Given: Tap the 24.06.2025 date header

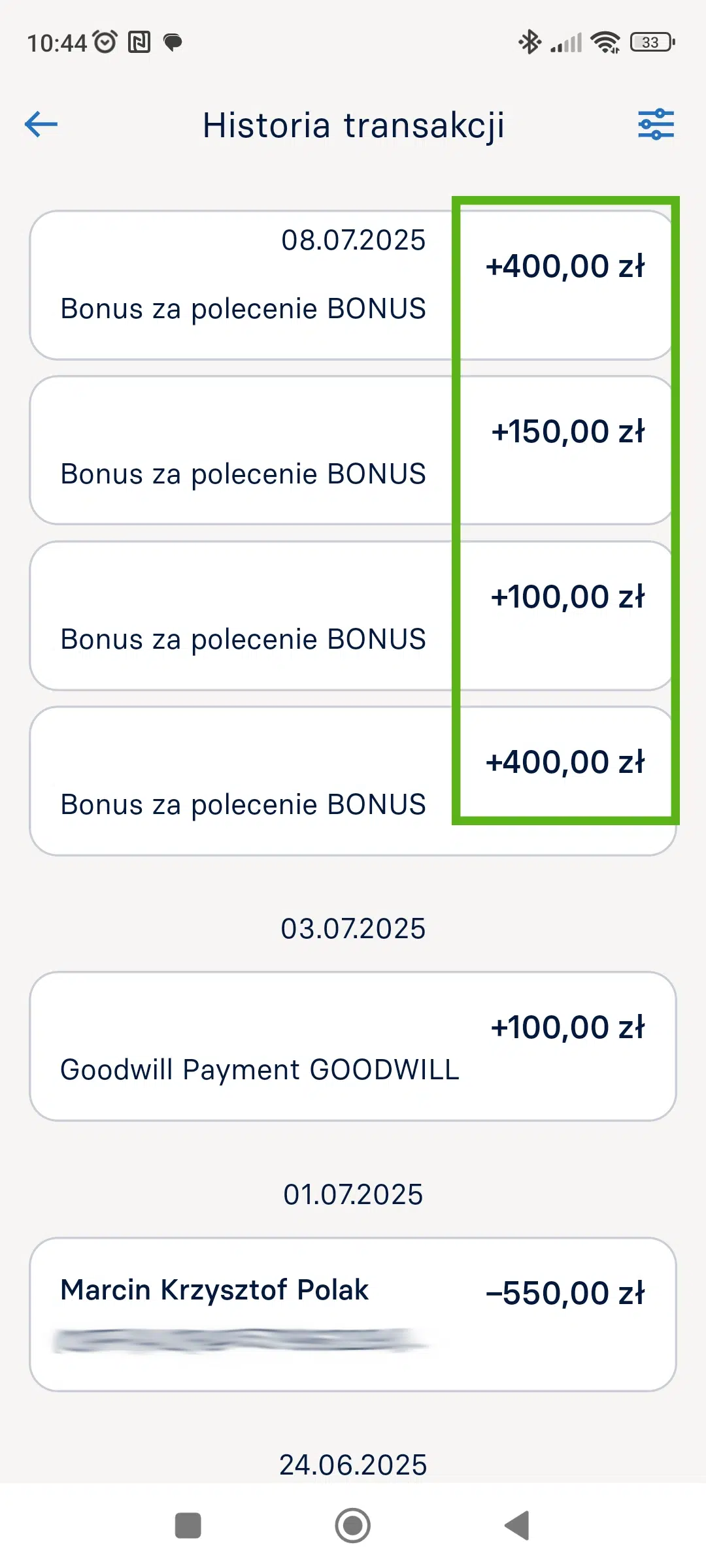Looking at the screenshot, I should 353,1465.
